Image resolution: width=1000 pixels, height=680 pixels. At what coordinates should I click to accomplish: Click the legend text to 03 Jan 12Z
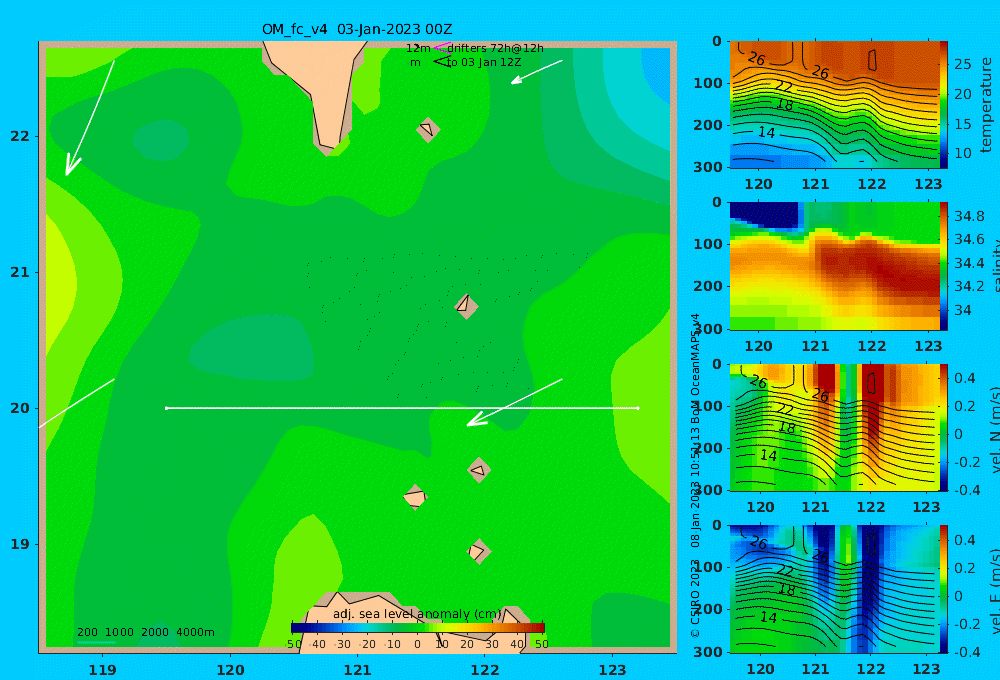(484, 63)
